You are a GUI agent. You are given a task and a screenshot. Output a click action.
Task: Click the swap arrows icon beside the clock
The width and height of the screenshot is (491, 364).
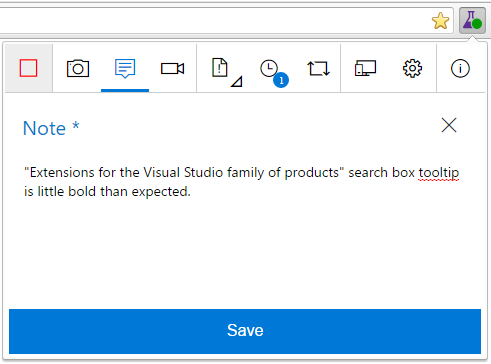tap(318, 68)
